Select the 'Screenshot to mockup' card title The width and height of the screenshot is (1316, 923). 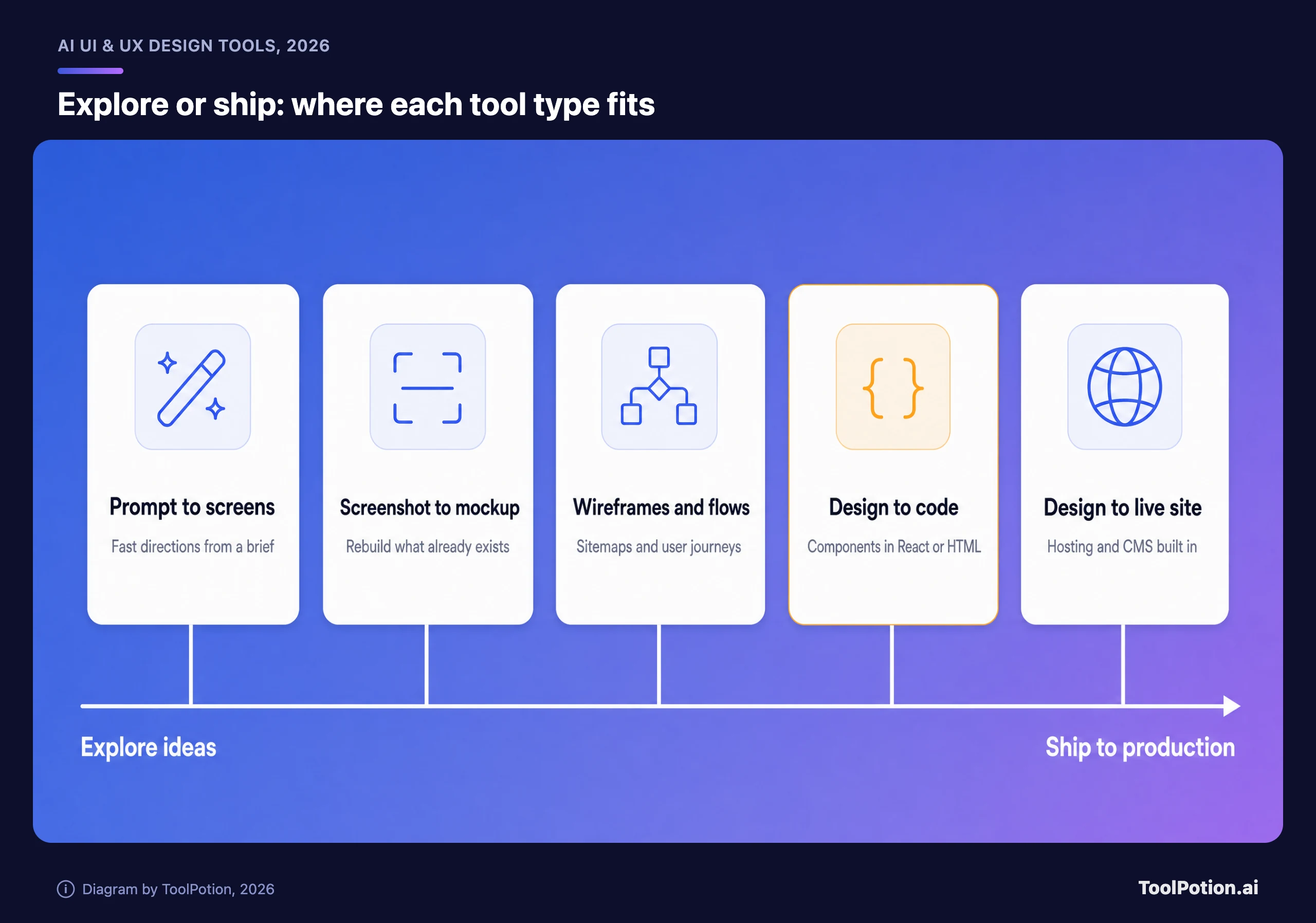[x=429, y=508]
